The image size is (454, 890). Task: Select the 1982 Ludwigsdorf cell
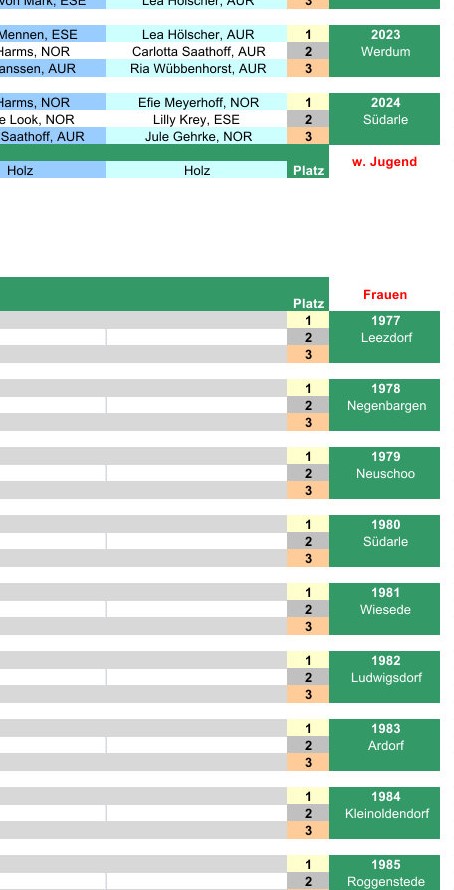tap(385, 677)
